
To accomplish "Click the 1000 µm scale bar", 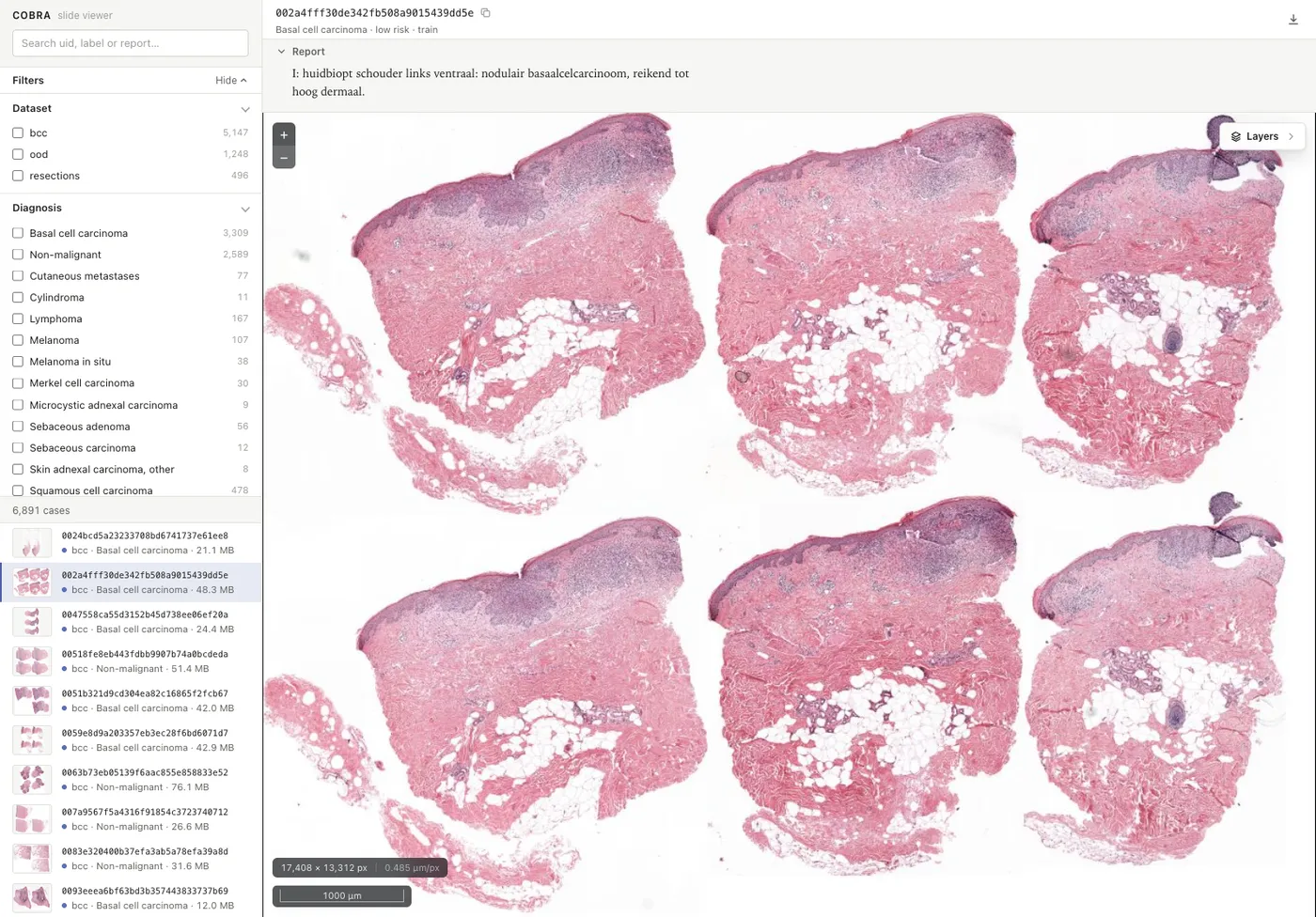I will [x=342, y=895].
